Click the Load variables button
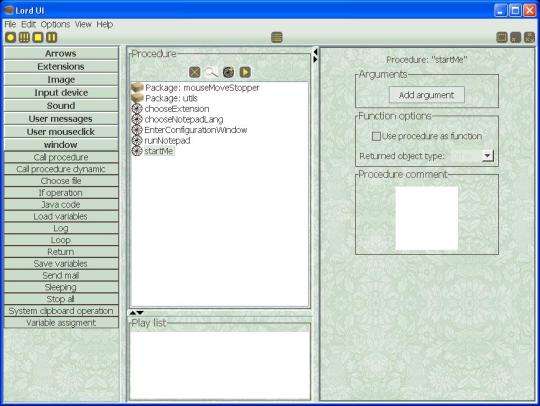Screen dimensions: 540x406 pyautogui.click(x=61, y=216)
